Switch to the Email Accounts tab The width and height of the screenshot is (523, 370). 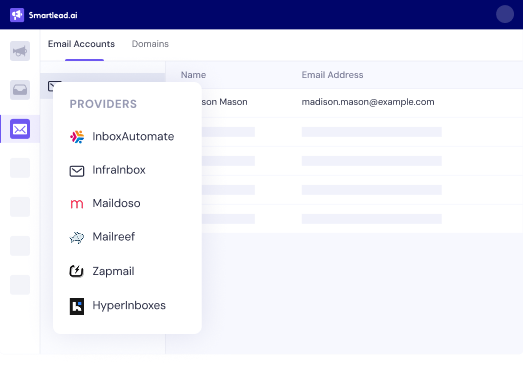[x=81, y=44]
